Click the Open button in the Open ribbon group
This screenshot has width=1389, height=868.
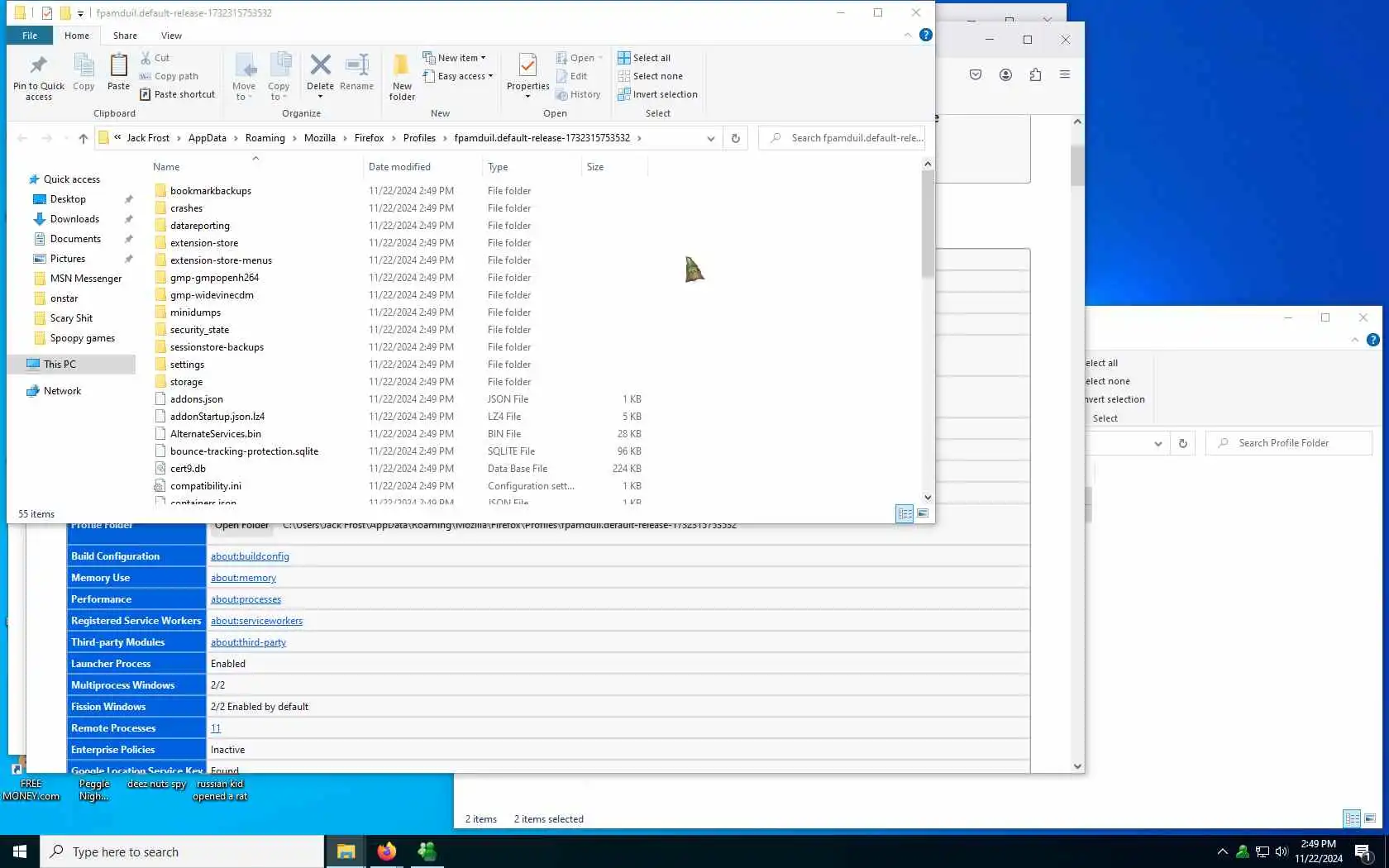coord(579,58)
